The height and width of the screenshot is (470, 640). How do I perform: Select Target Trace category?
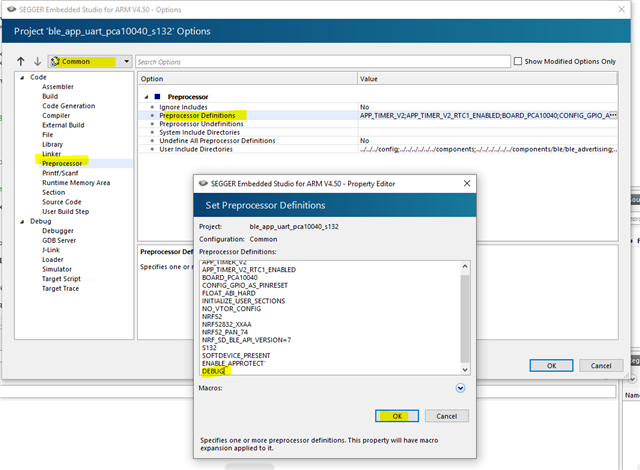60,288
